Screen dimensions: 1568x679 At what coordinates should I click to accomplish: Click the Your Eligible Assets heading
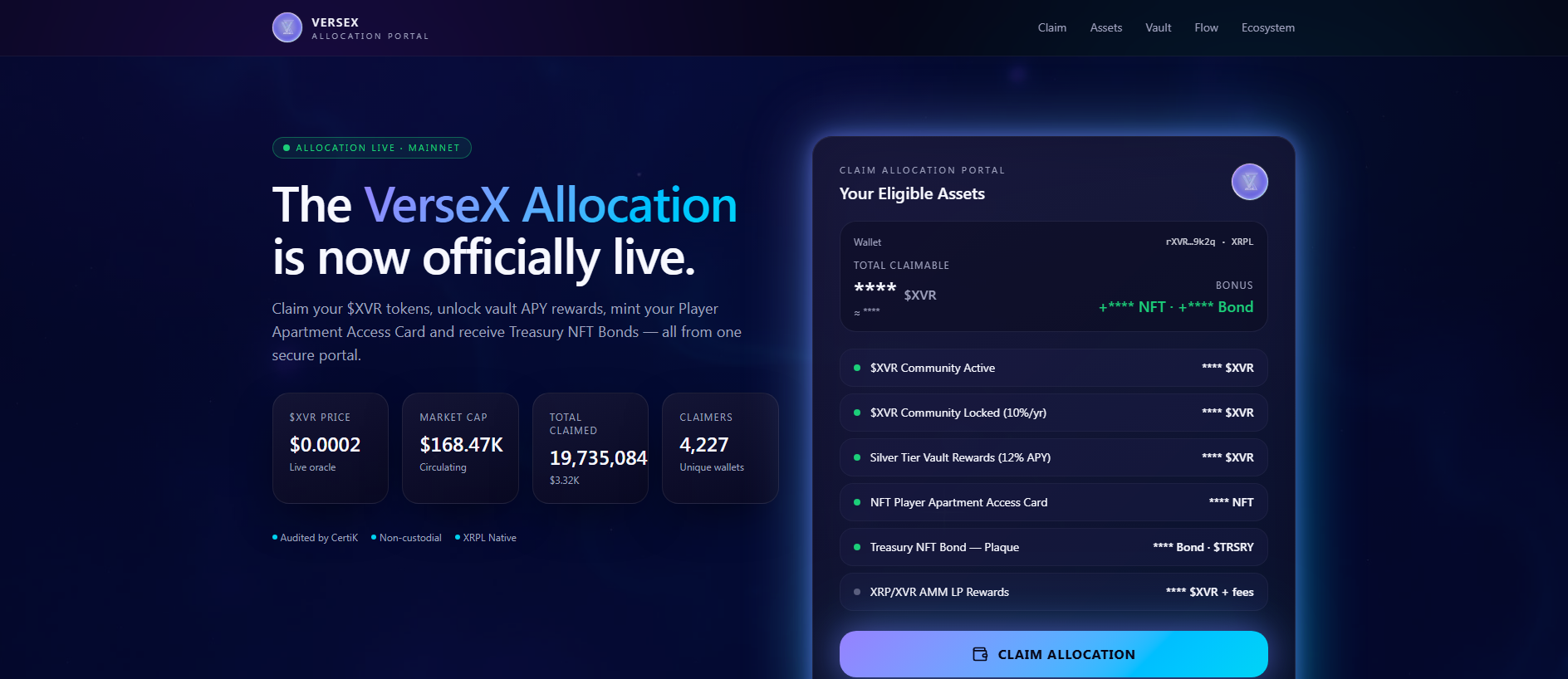coord(912,193)
